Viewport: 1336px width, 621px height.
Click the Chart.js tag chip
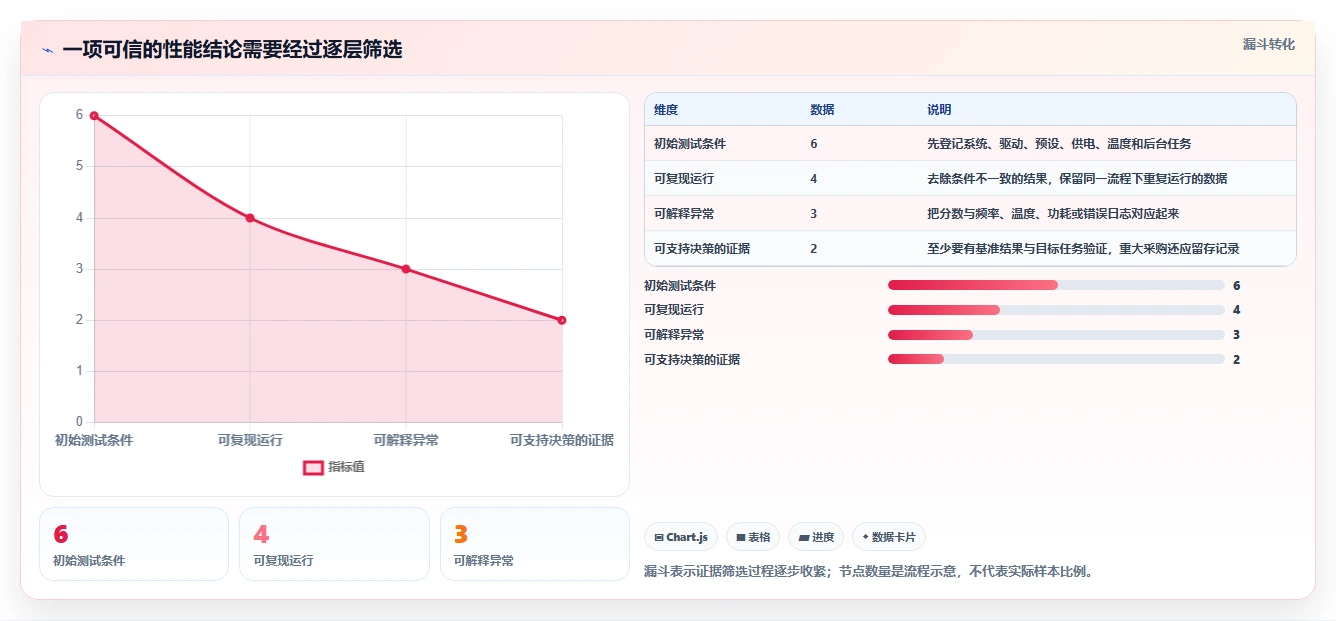click(x=681, y=537)
